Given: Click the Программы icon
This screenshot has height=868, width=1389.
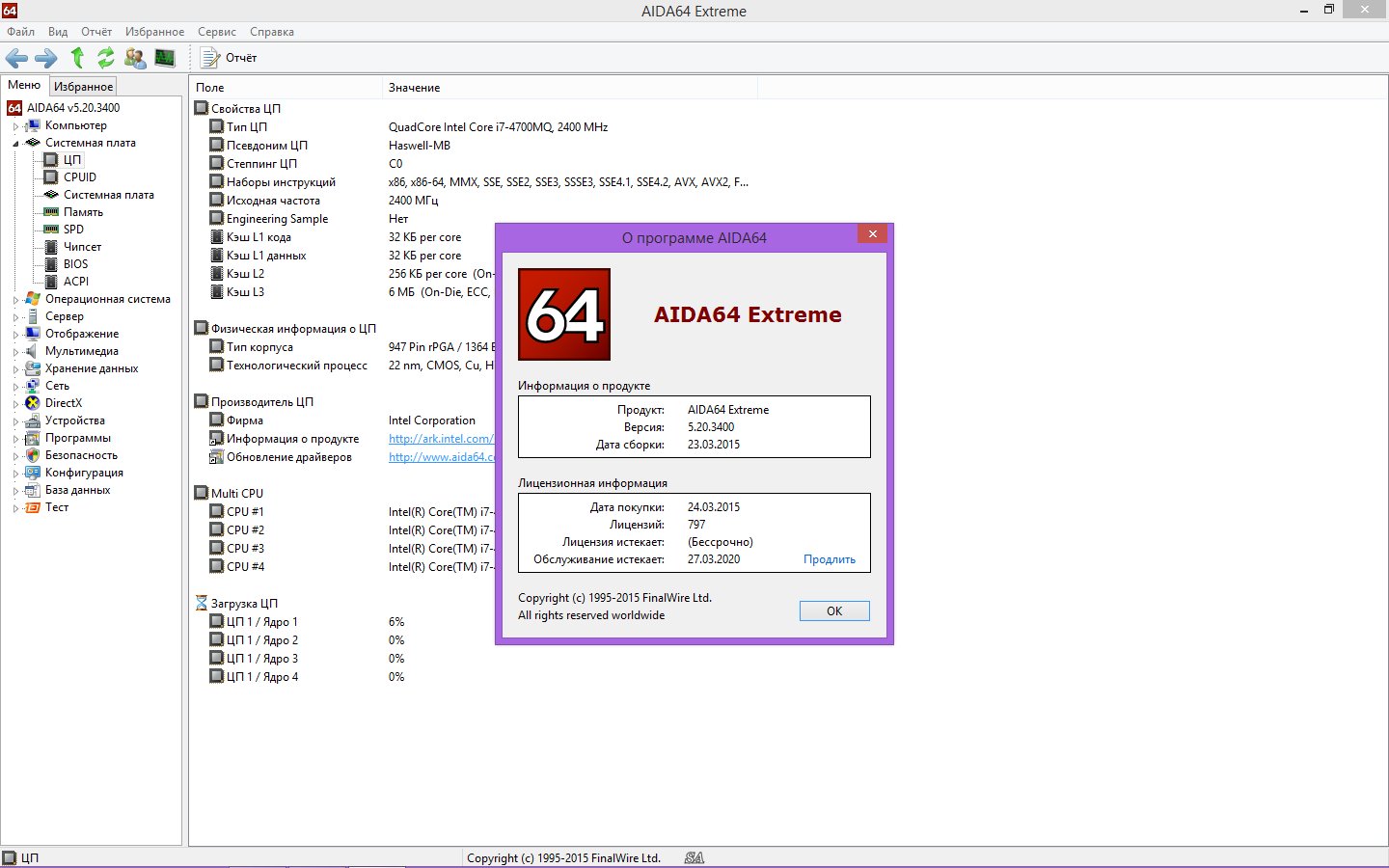Looking at the screenshot, I should 33,438.
